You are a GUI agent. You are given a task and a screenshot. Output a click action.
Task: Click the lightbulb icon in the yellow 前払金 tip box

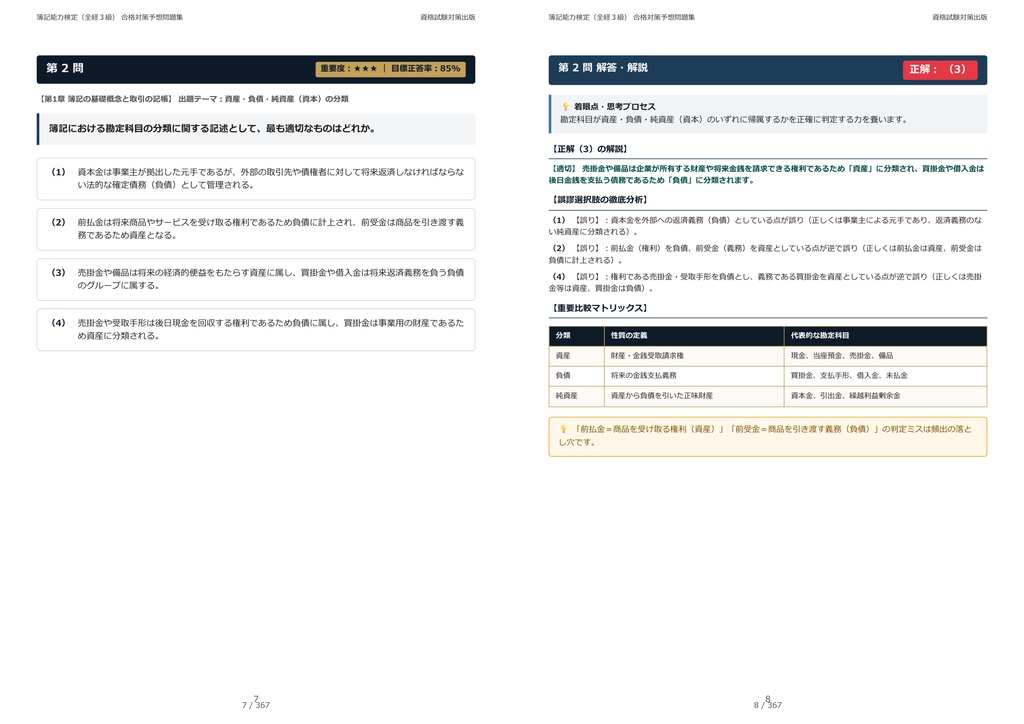564,430
